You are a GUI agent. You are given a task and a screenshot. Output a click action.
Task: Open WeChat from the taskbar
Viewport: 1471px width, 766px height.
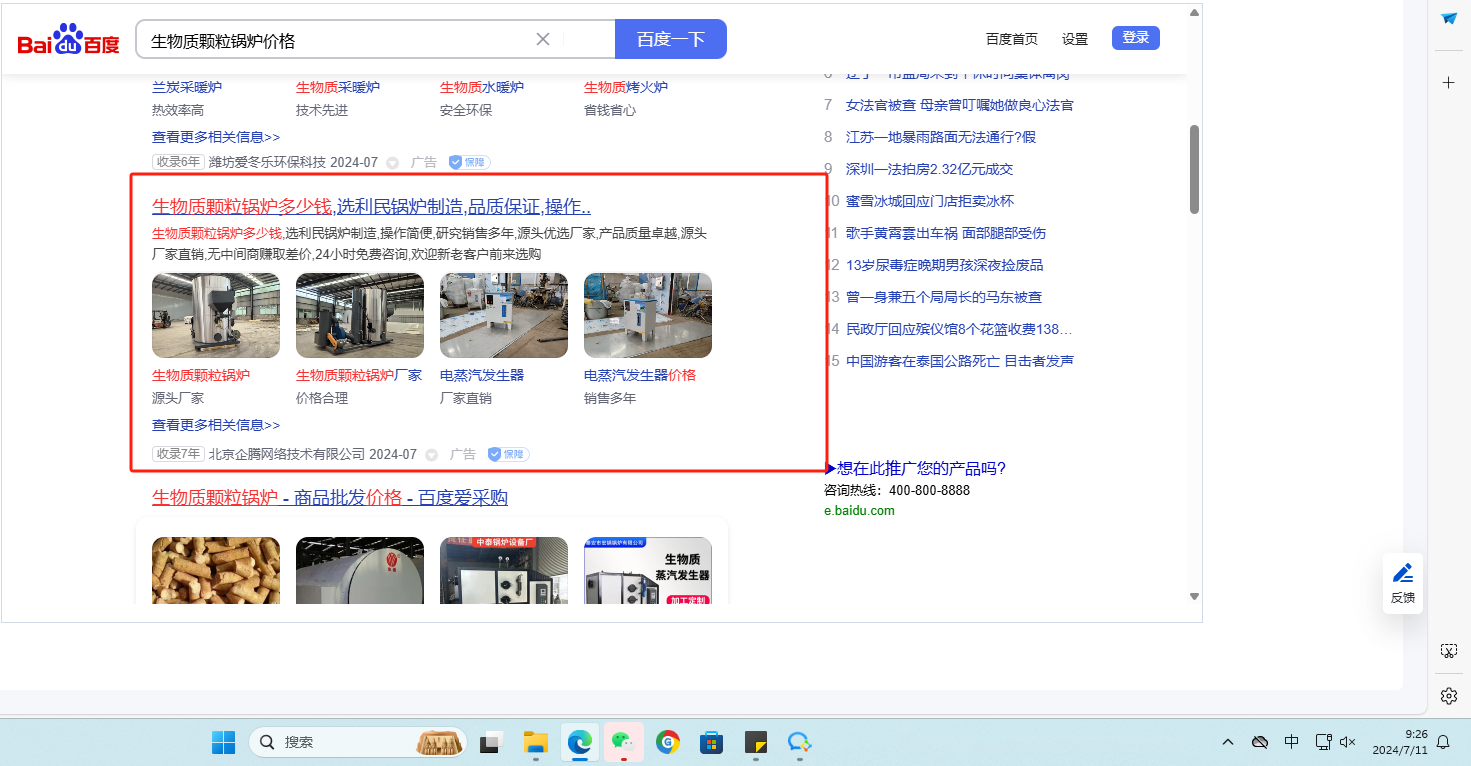[623, 742]
